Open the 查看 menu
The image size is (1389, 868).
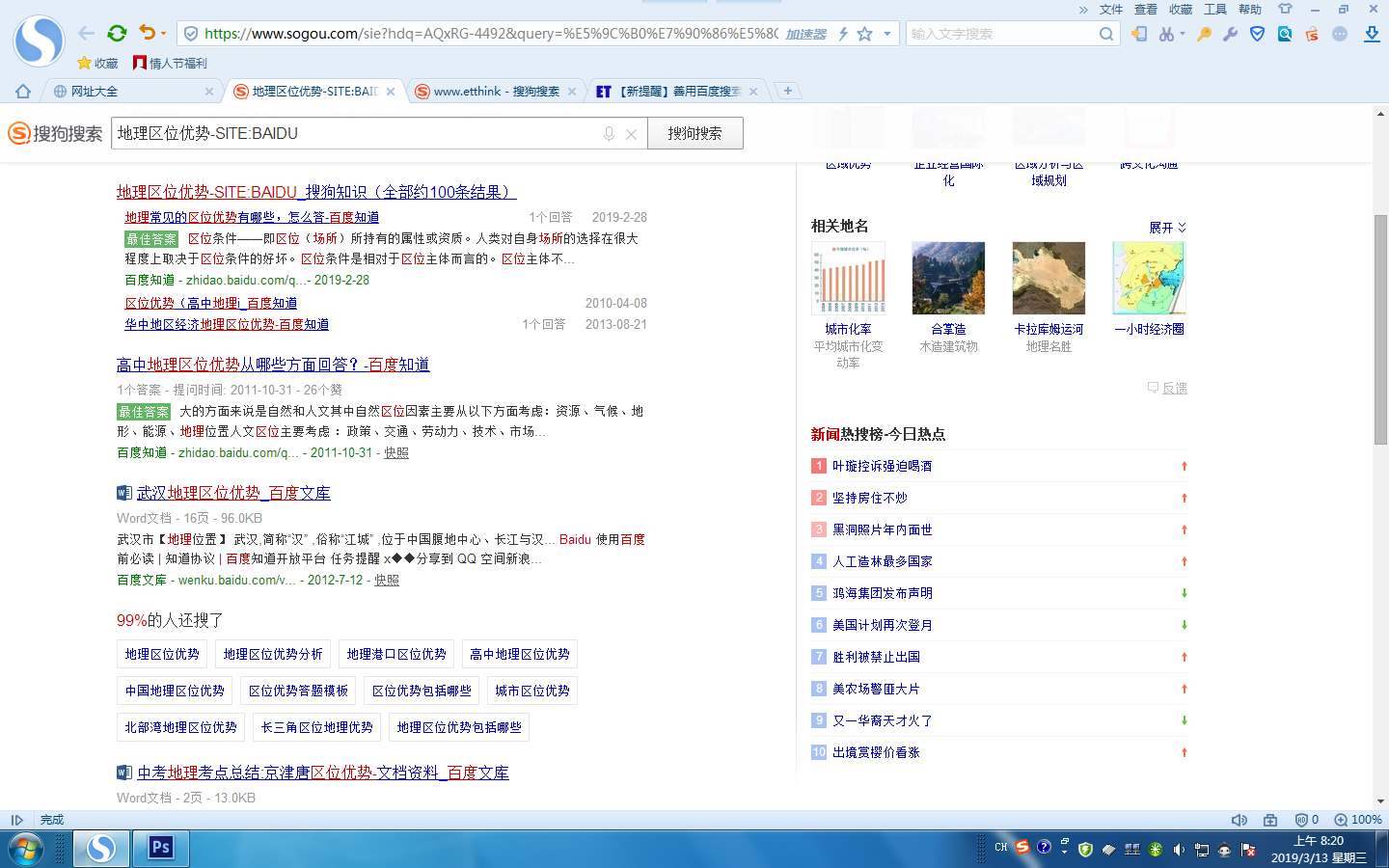tap(1146, 10)
